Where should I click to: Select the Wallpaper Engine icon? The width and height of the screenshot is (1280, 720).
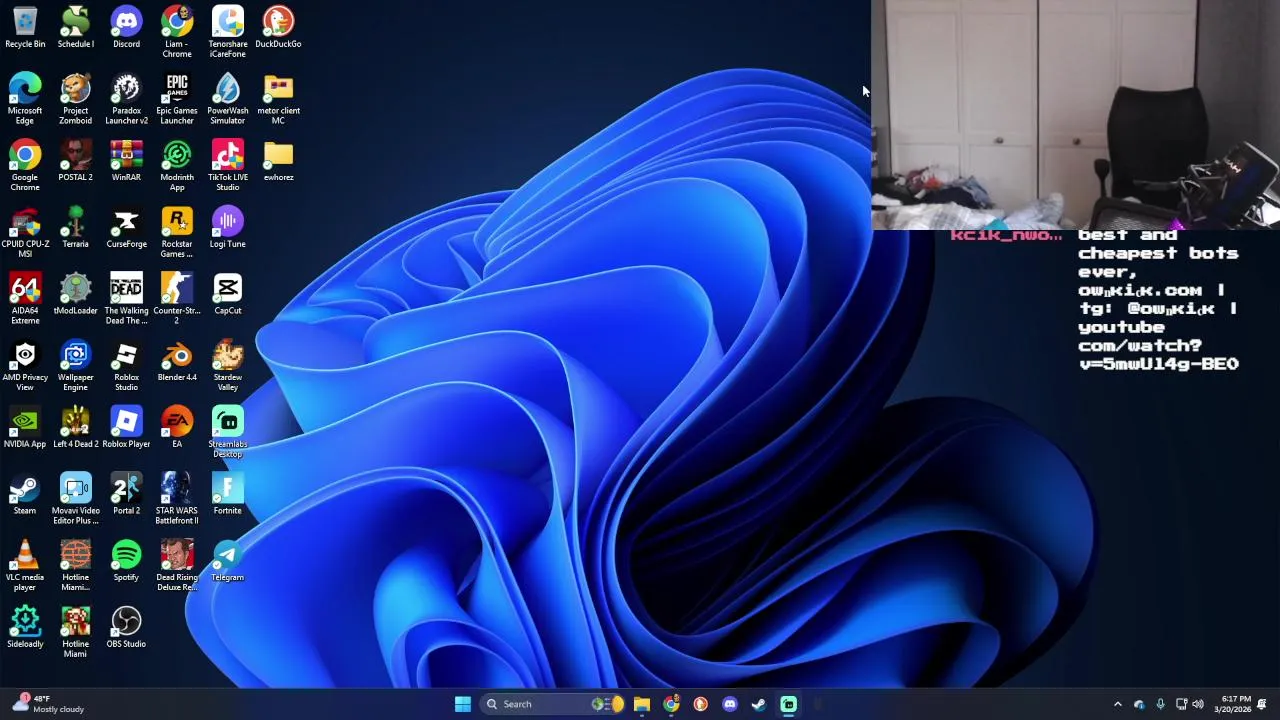click(76, 366)
